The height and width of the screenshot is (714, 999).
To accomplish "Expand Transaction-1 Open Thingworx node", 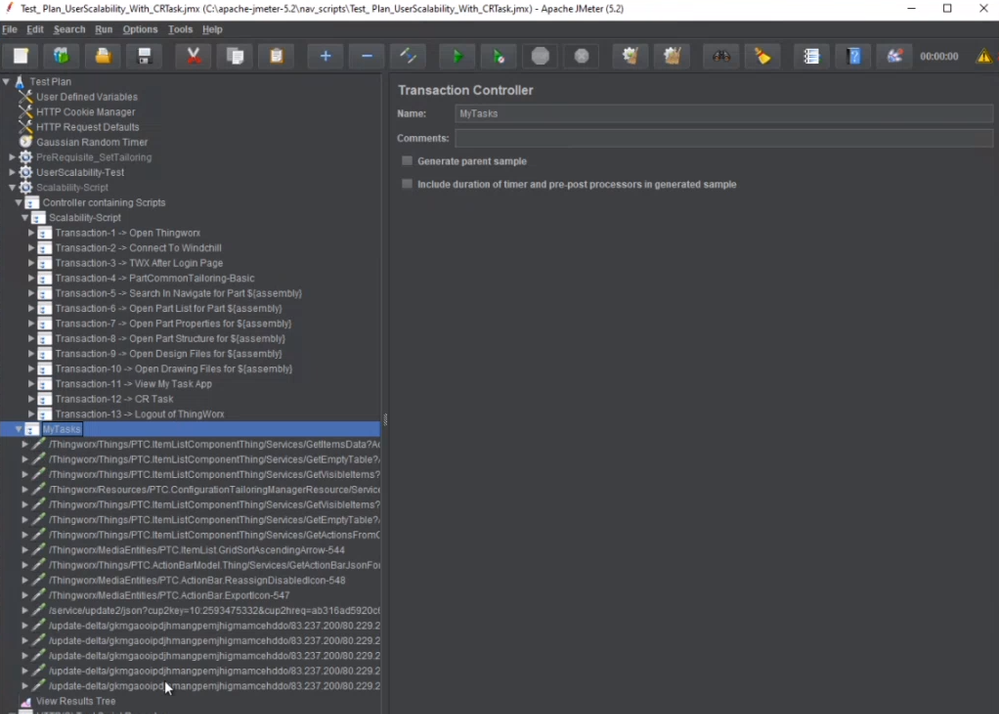I will tap(31, 232).
